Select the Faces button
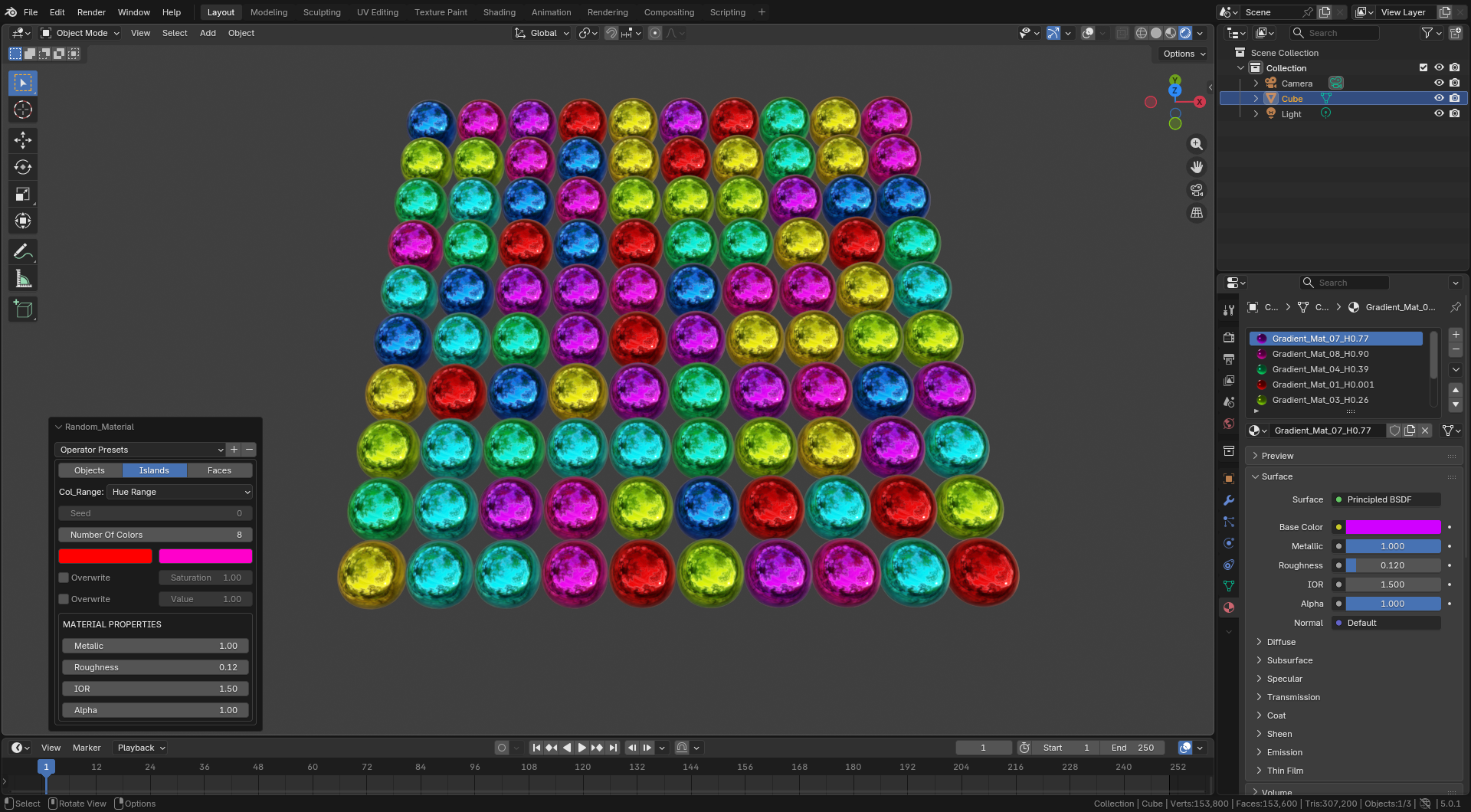The height and width of the screenshot is (812, 1471). [219, 470]
